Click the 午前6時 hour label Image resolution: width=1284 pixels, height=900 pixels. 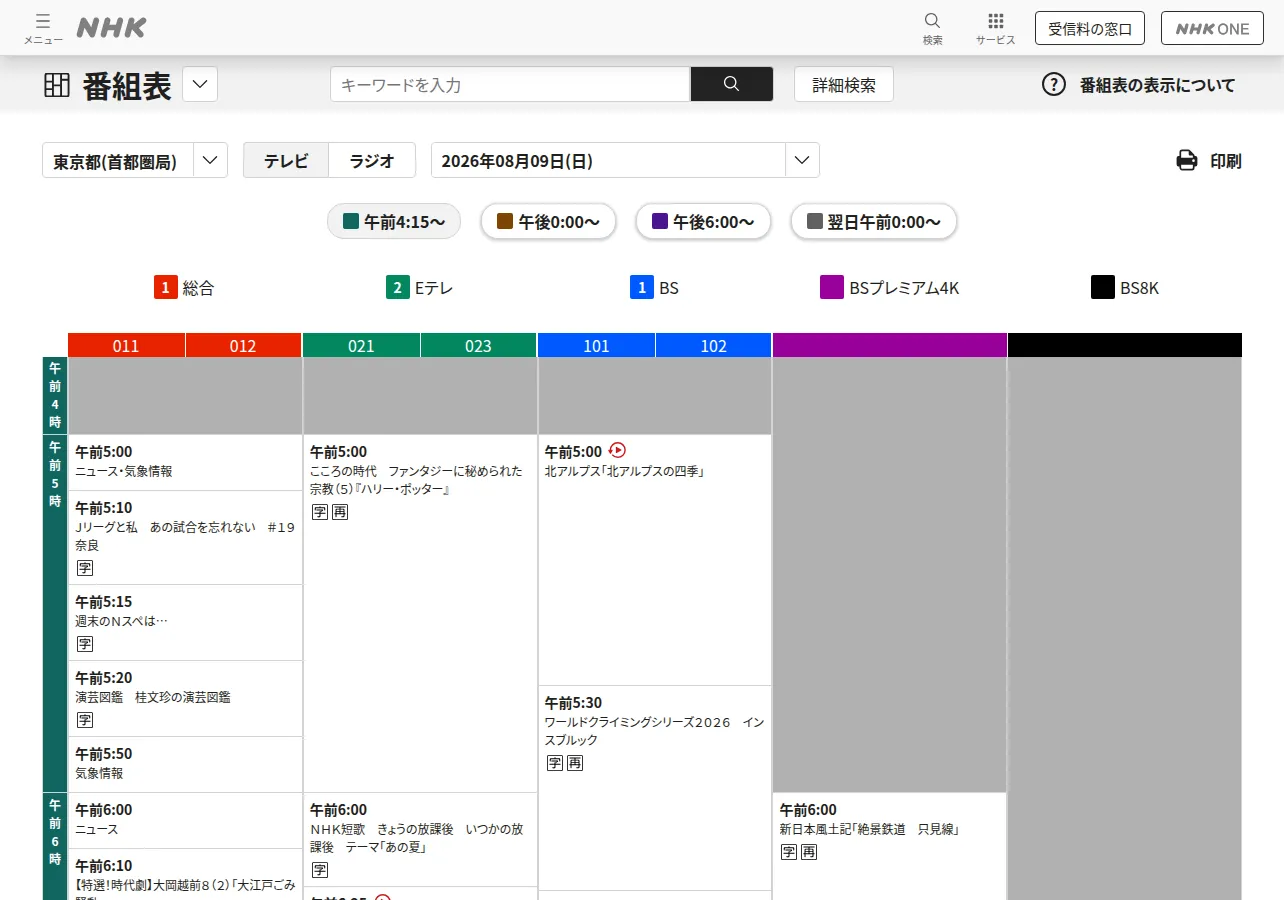[55, 846]
